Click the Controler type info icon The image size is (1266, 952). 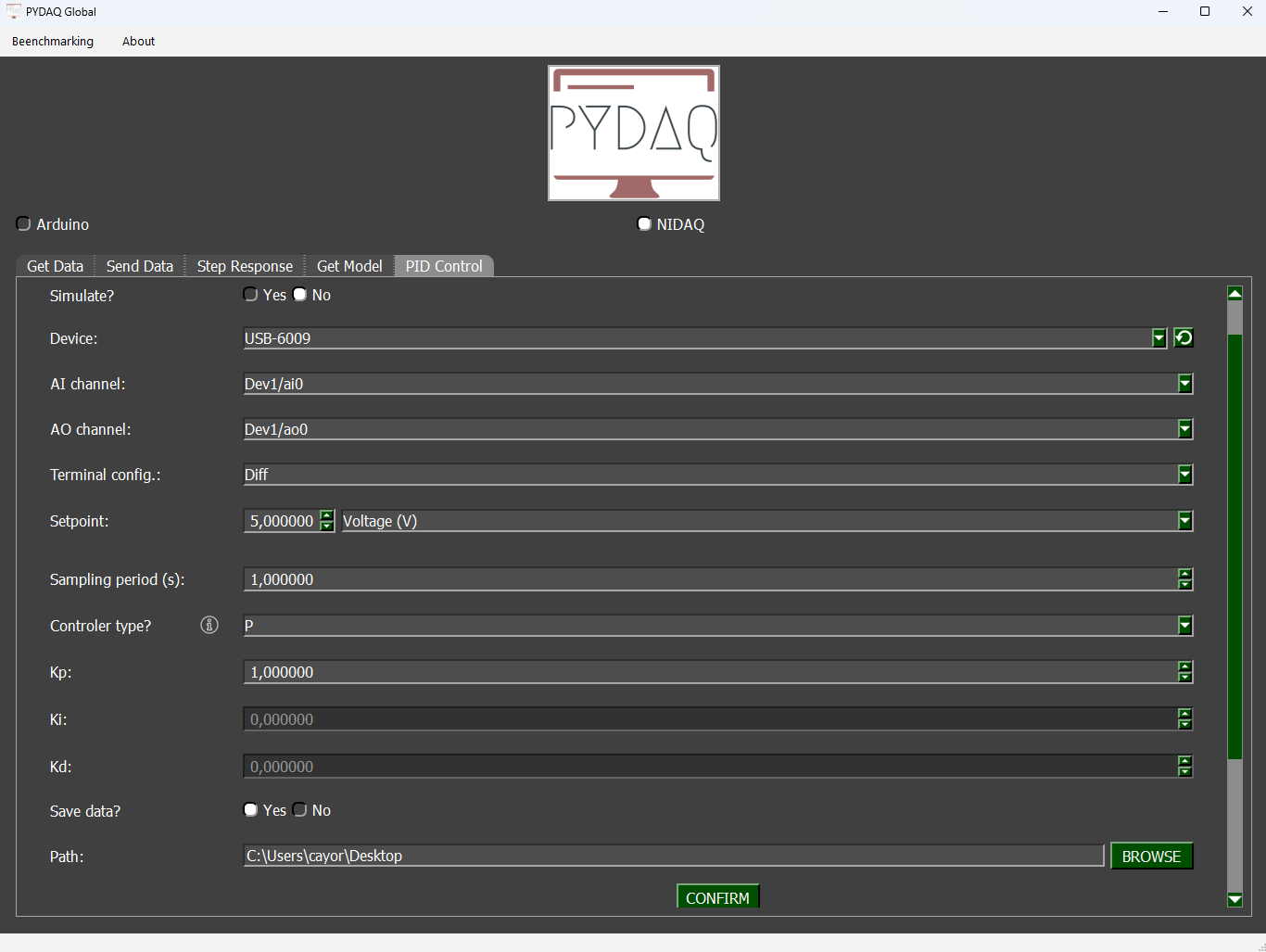tap(209, 625)
